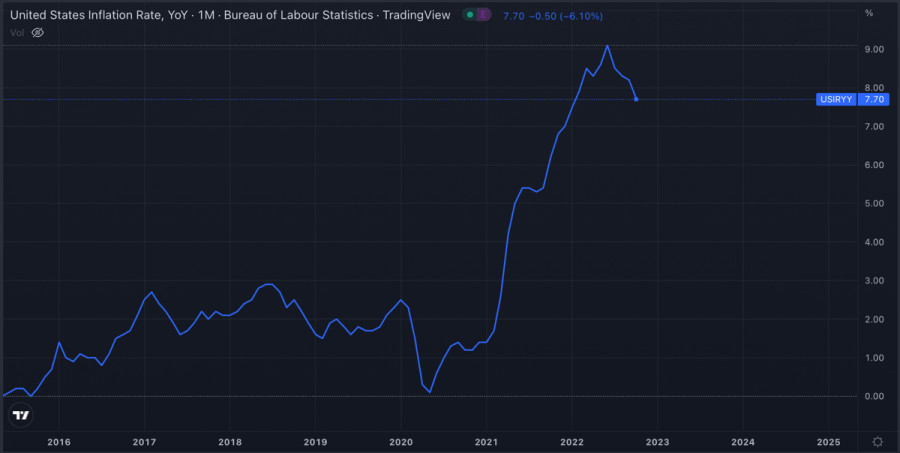900x453 pixels.
Task: Click the 5.00 level on price scale
Action: [x=873, y=203]
